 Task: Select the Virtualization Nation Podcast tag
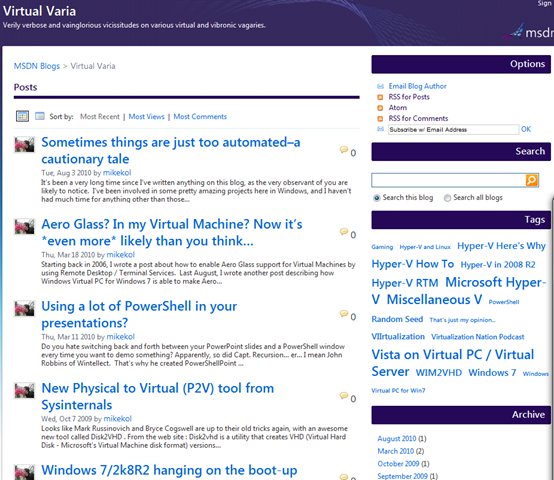(478, 337)
